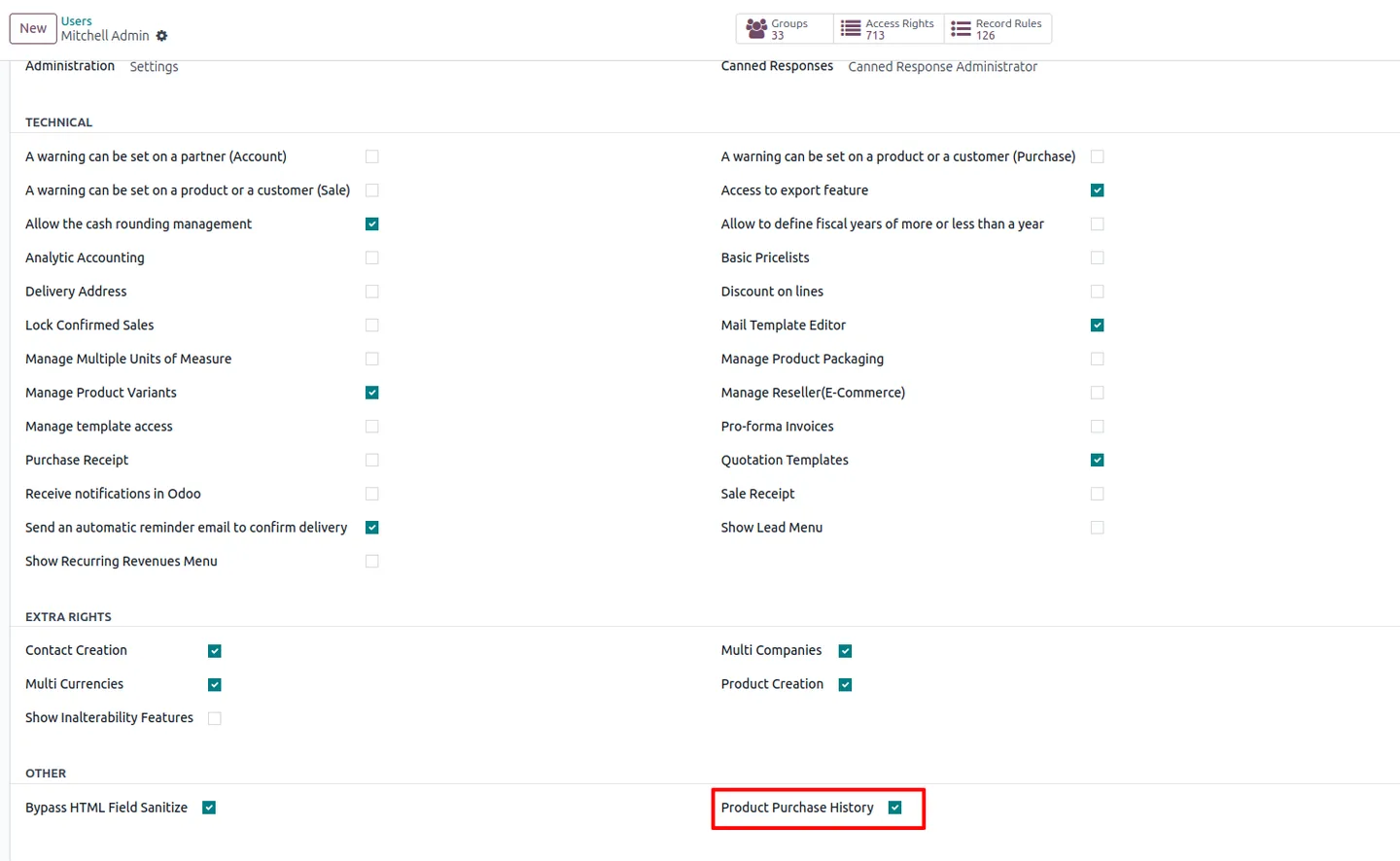1400x861 pixels.
Task: Enable warning on product or customer (Purchase)
Action: pos(1098,156)
